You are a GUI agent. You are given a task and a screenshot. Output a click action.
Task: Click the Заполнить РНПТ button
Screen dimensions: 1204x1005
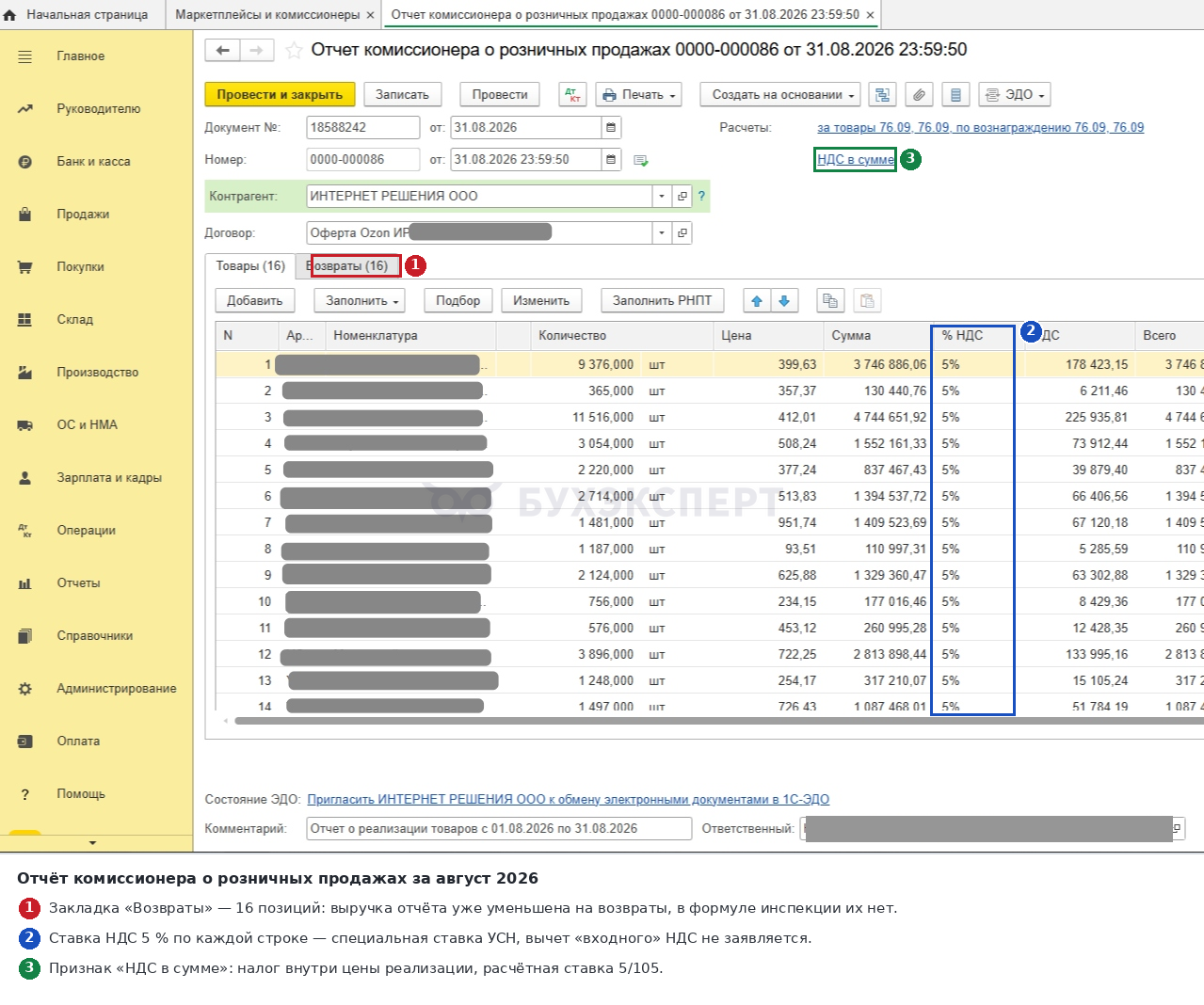(x=663, y=300)
